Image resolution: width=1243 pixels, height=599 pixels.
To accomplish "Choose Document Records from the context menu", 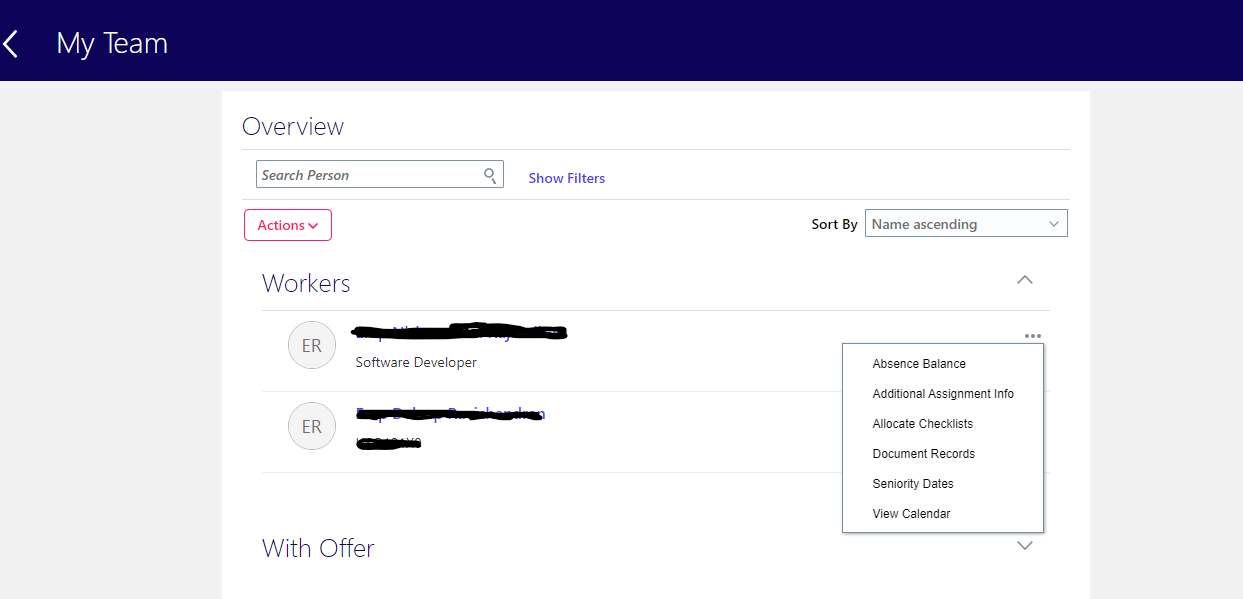I will pyautogui.click(x=923, y=453).
